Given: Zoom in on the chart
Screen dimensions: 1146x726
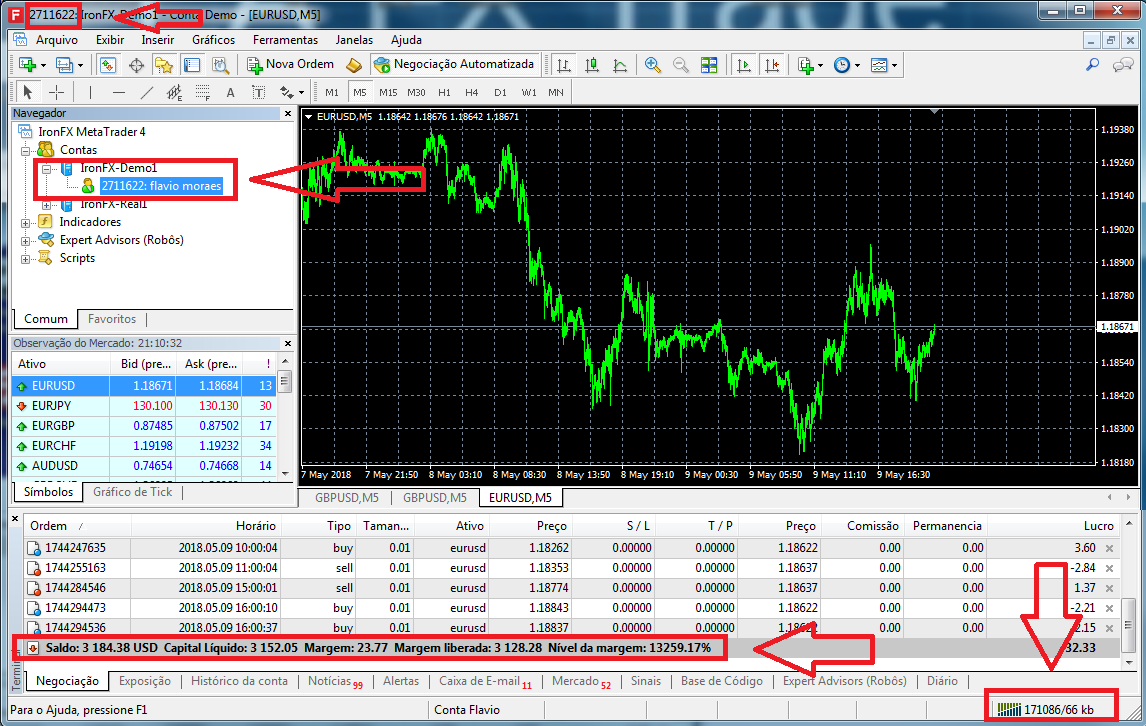Looking at the screenshot, I should click(653, 65).
